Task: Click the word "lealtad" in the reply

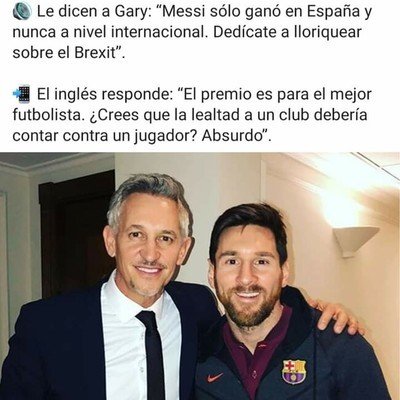Action: click(215, 115)
